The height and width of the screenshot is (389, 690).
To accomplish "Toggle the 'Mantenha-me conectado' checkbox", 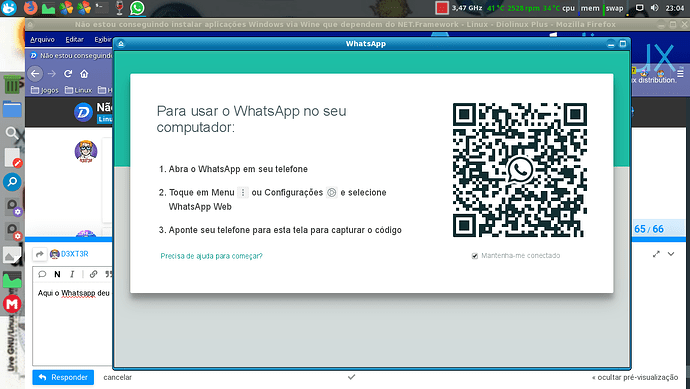I will tap(475, 256).
